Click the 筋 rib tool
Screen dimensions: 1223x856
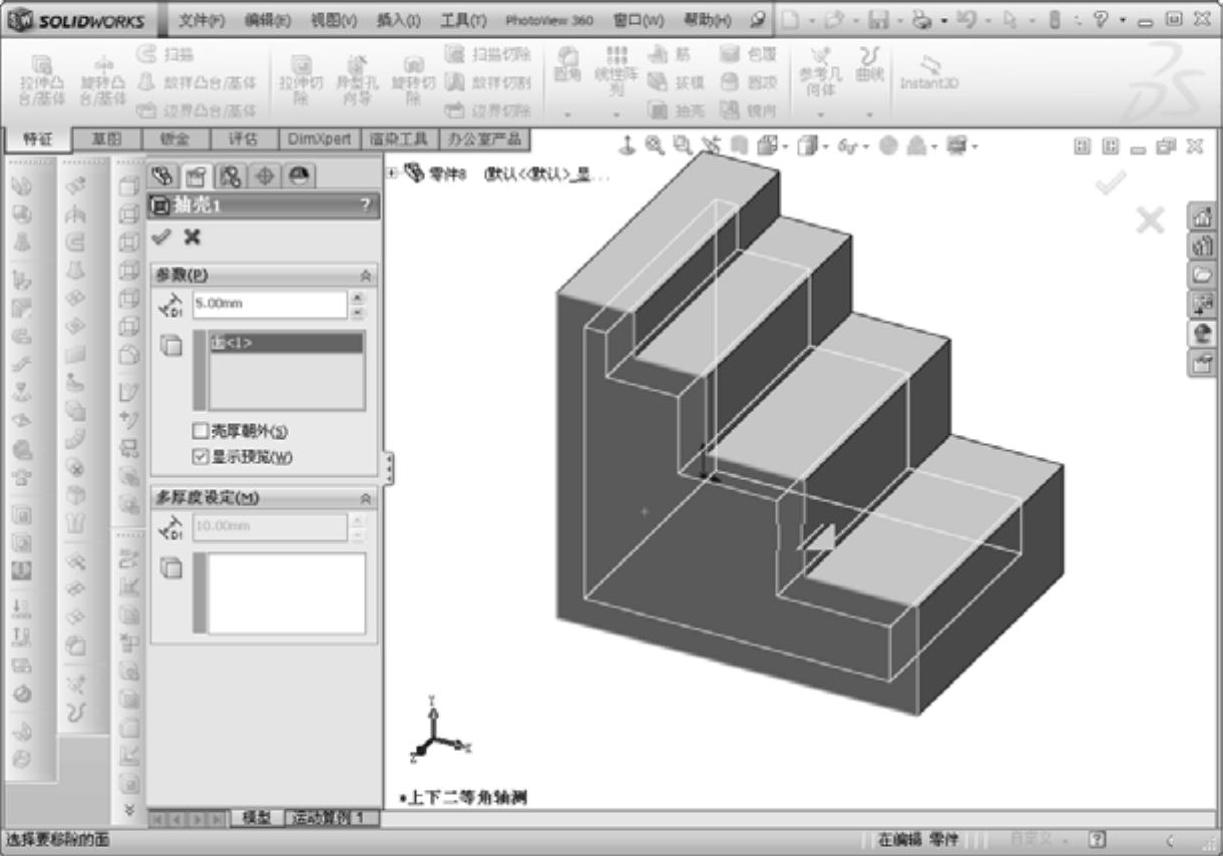[670, 55]
